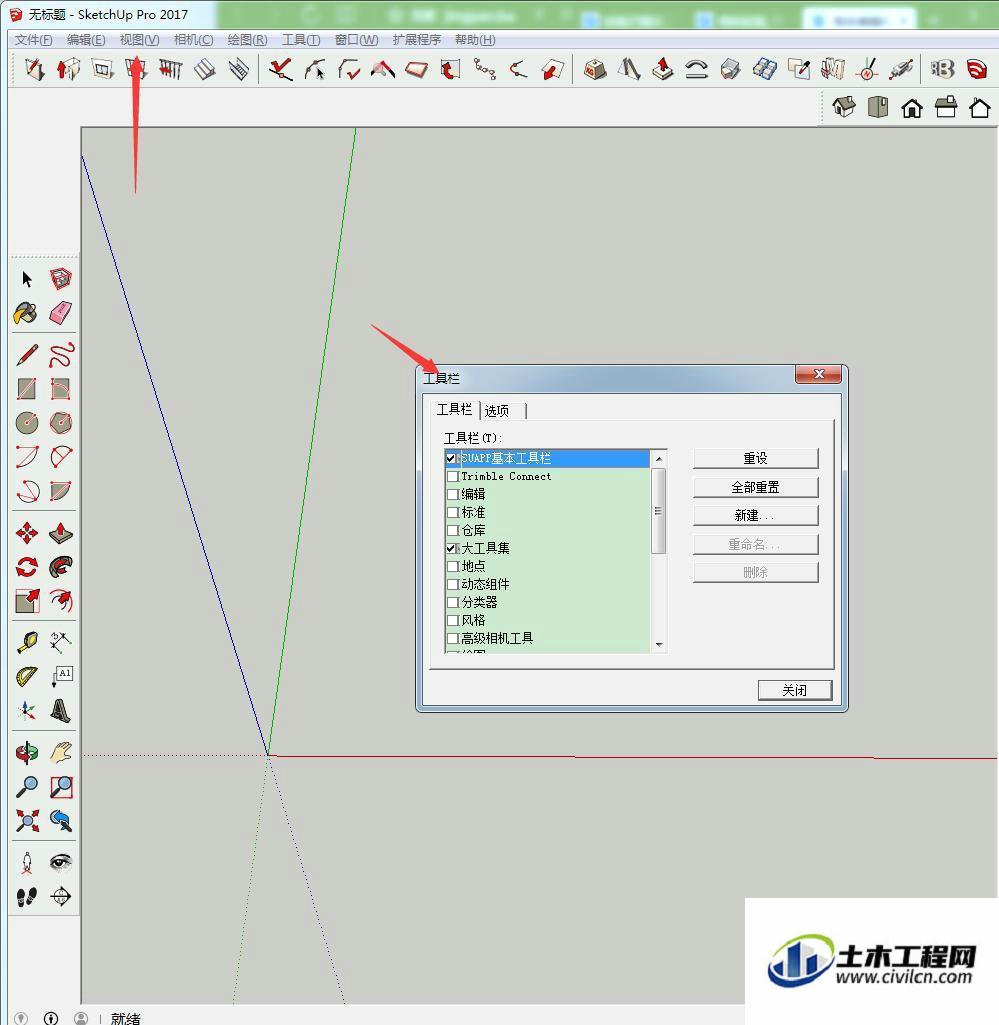The image size is (999, 1025).
Task: Select the Zoom magnifier tool
Action: tap(27, 786)
